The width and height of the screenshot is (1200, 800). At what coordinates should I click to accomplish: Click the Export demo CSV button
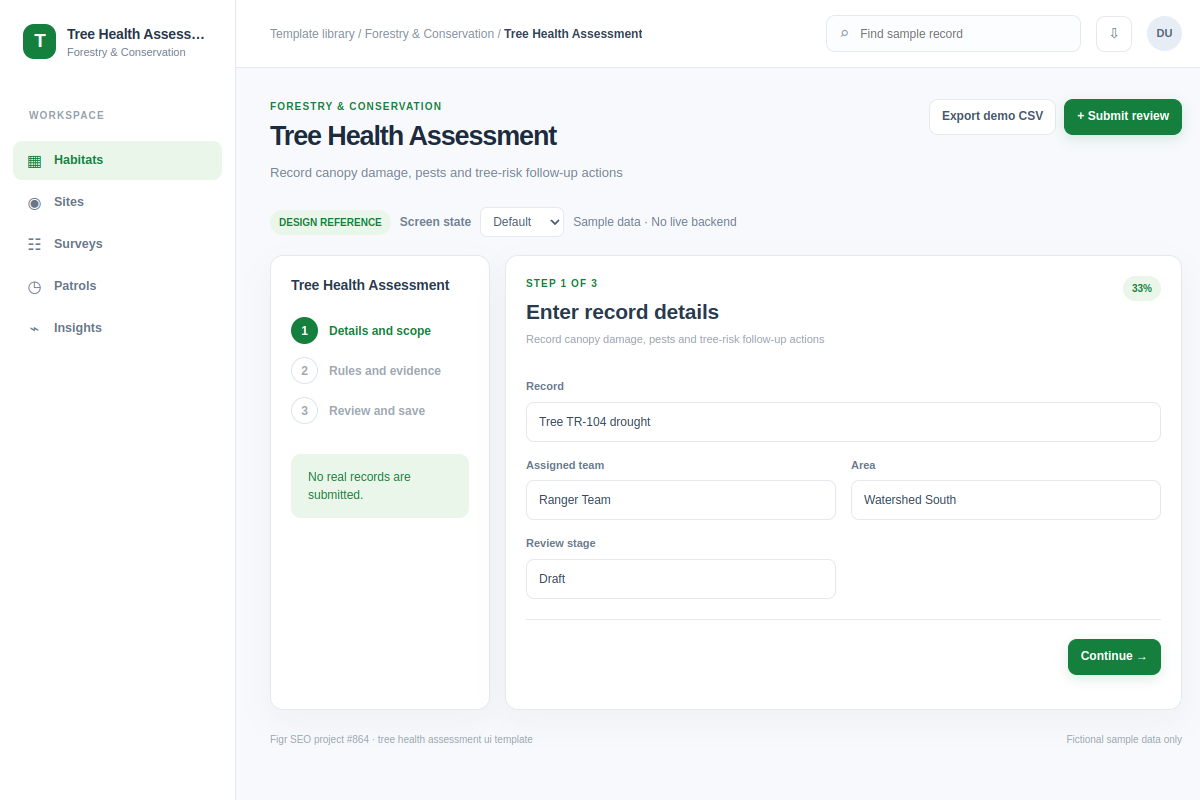(992, 116)
